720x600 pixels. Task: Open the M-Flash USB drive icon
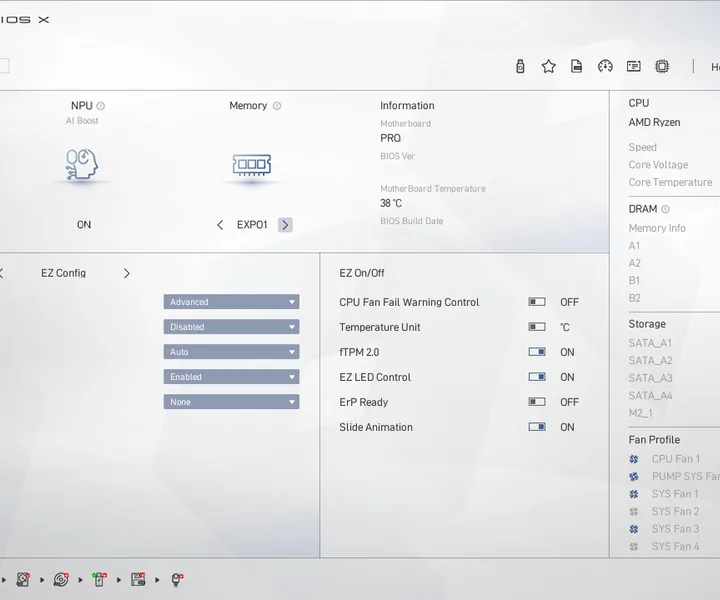click(520, 67)
